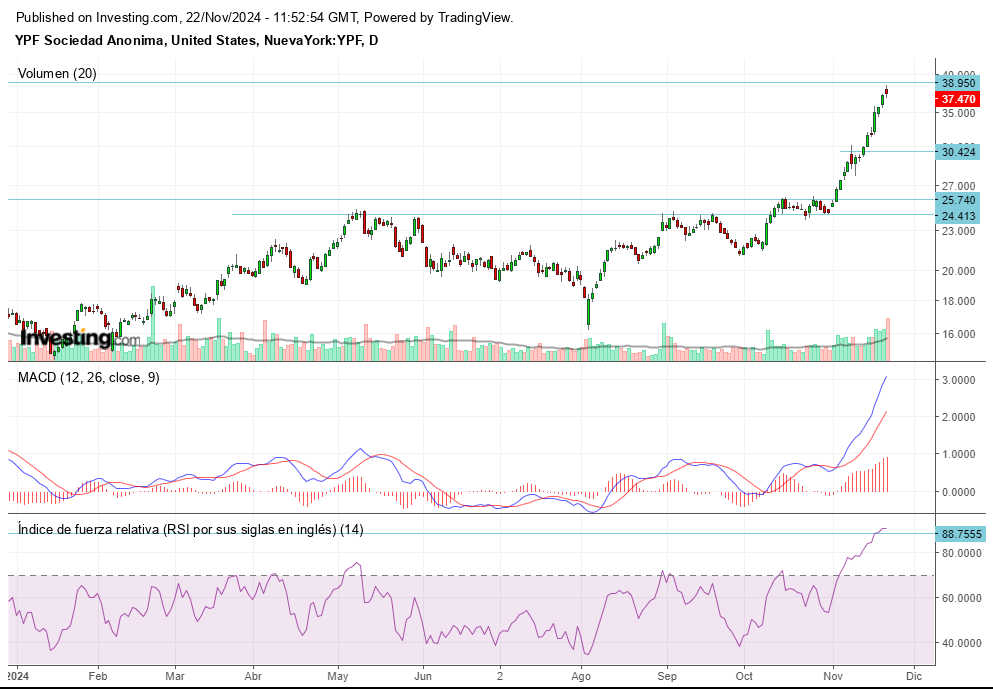Click the May label on the time axis
The height and width of the screenshot is (689, 993).
[337, 675]
